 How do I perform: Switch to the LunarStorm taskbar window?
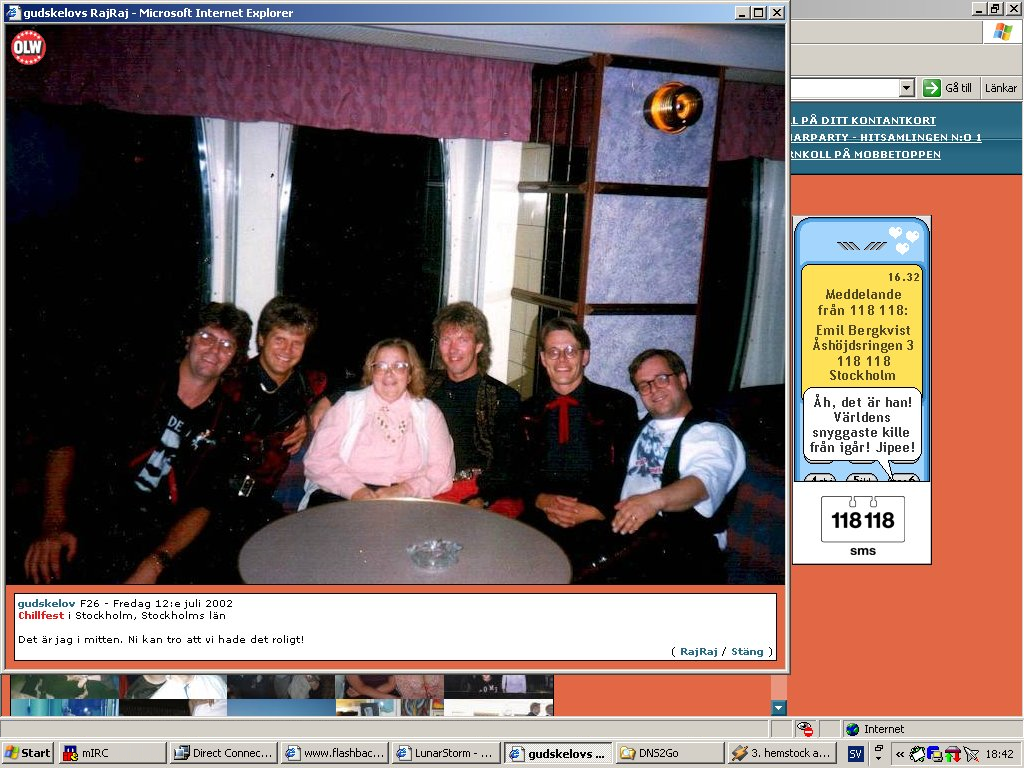coord(447,753)
